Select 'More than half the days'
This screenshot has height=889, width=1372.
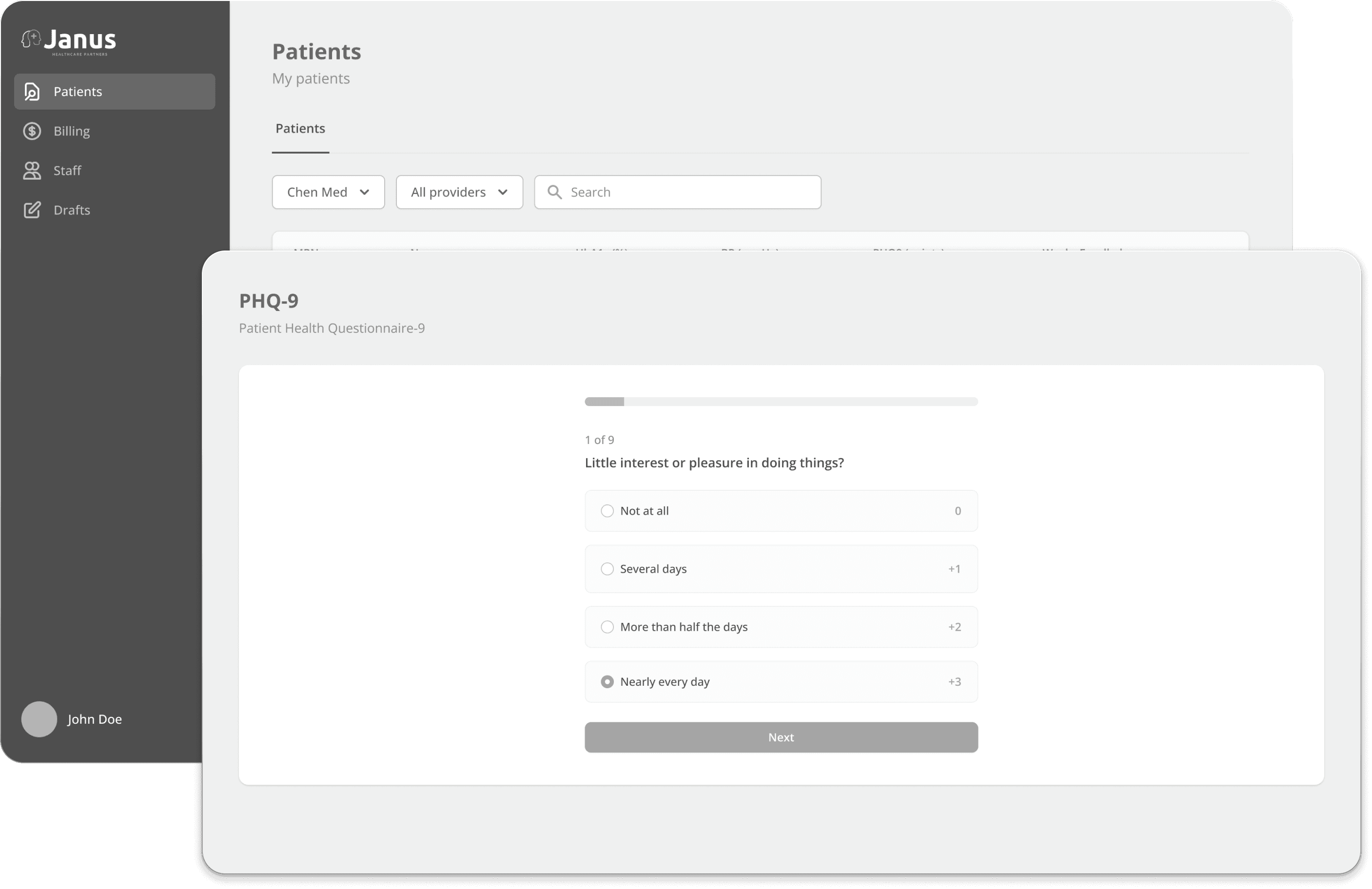coord(607,627)
